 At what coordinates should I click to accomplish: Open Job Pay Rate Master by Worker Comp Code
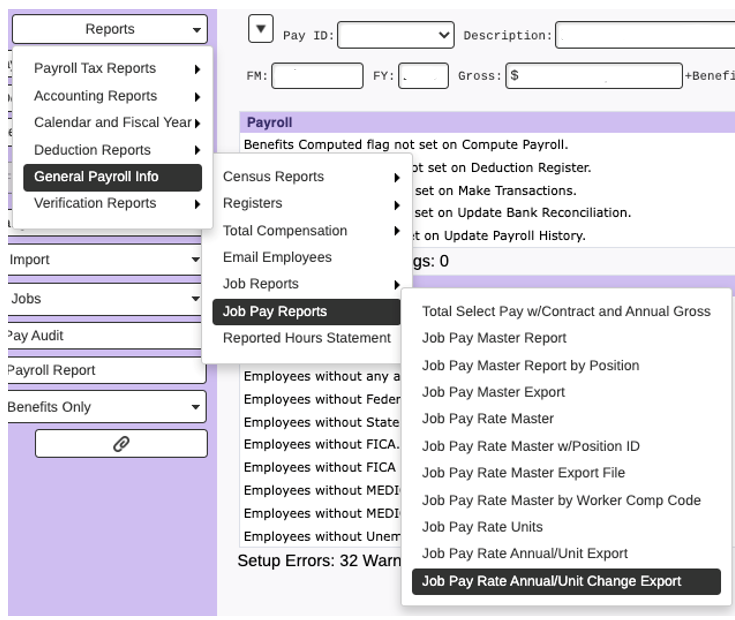pyautogui.click(x=566, y=500)
